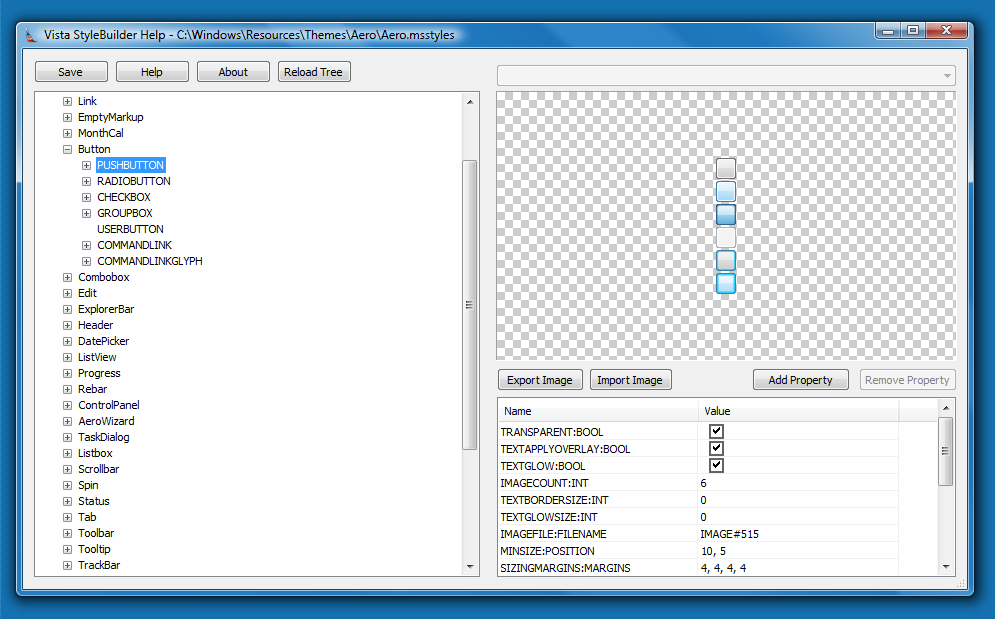The height and width of the screenshot is (619, 995).
Task: Click the Name column header
Action: (x=598, y=411)
